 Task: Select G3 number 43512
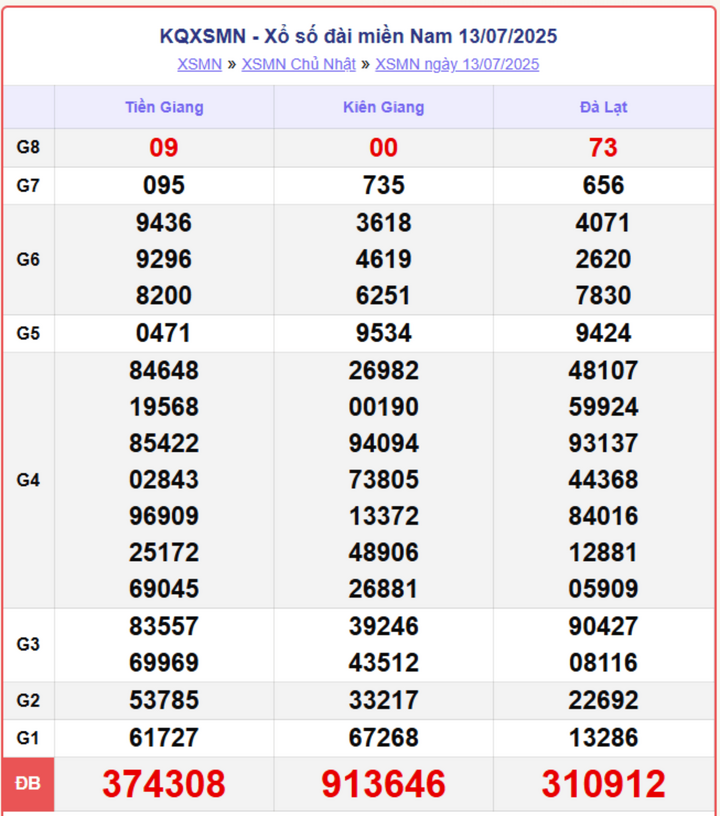[x=383, y=663]
